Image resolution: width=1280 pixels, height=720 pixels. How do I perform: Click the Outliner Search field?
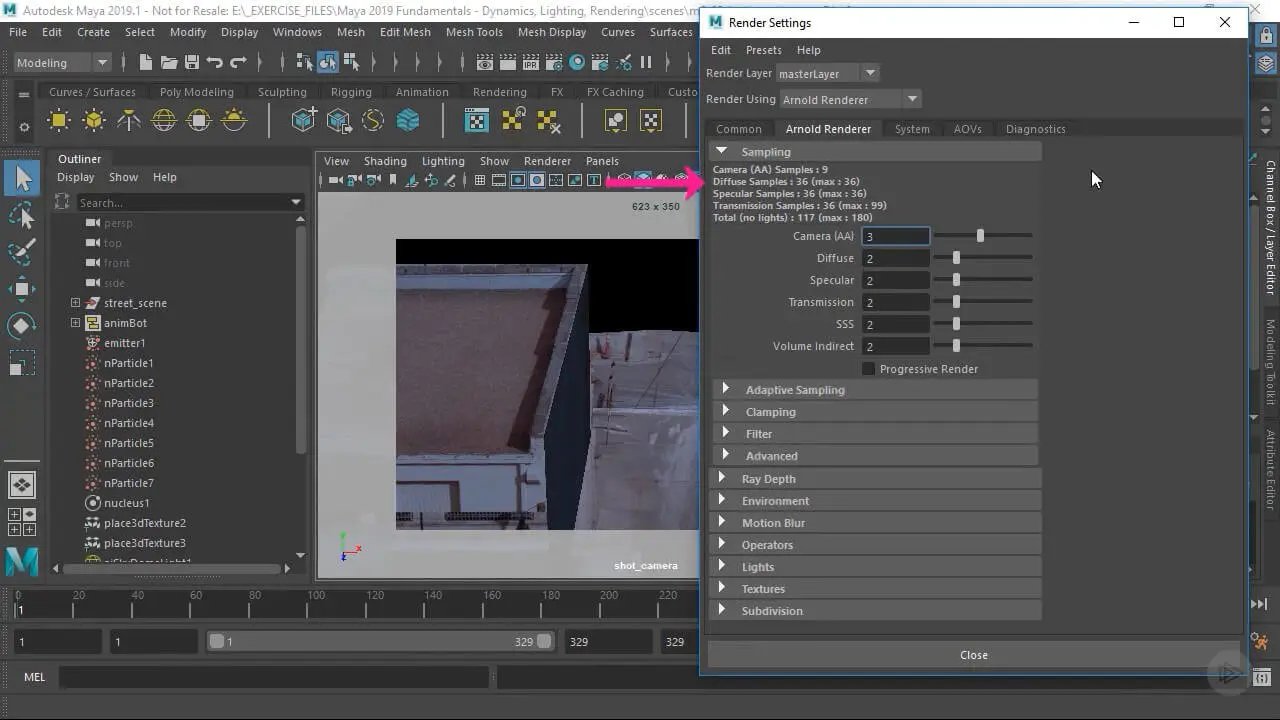190,203
